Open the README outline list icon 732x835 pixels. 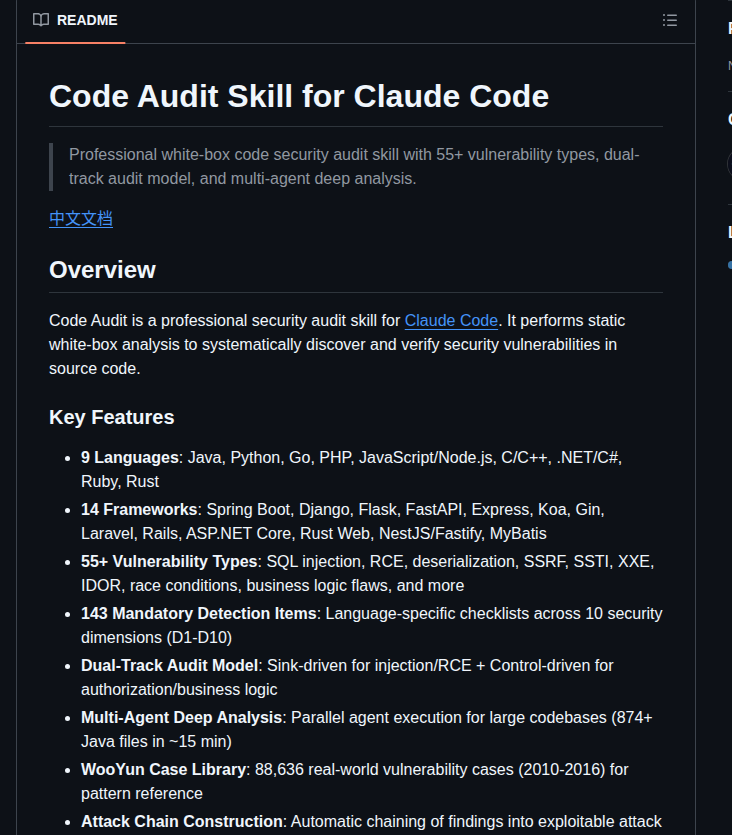(670, 20)
